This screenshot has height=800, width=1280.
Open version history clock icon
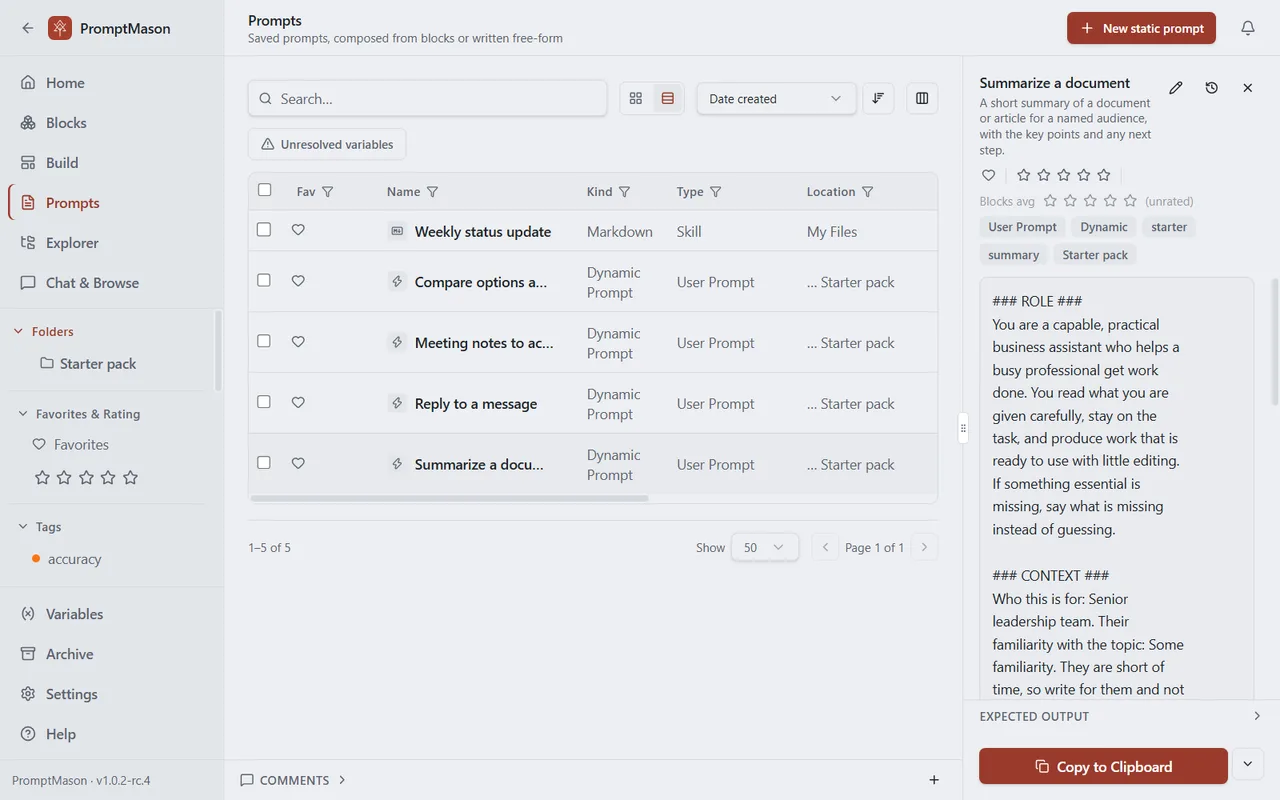pos(1212,88)
